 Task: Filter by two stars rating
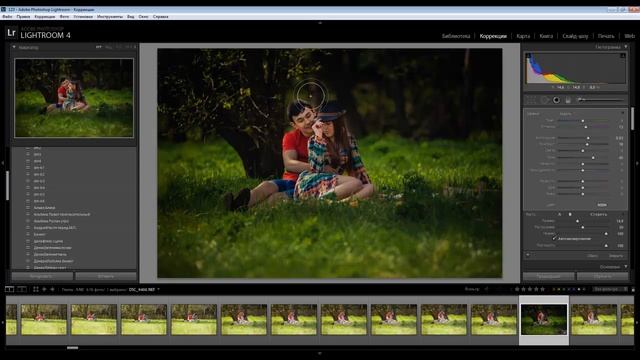click(x=523, y=289)
